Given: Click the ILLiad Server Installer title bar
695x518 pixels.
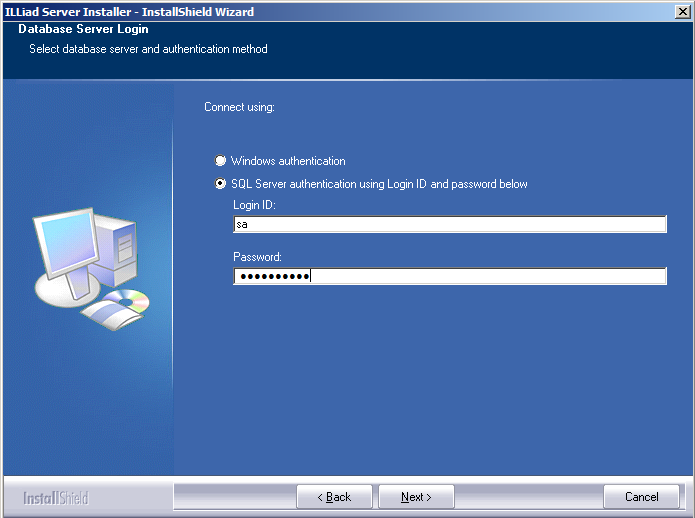Looking at the screenshot, I should [x=300, y=11].
